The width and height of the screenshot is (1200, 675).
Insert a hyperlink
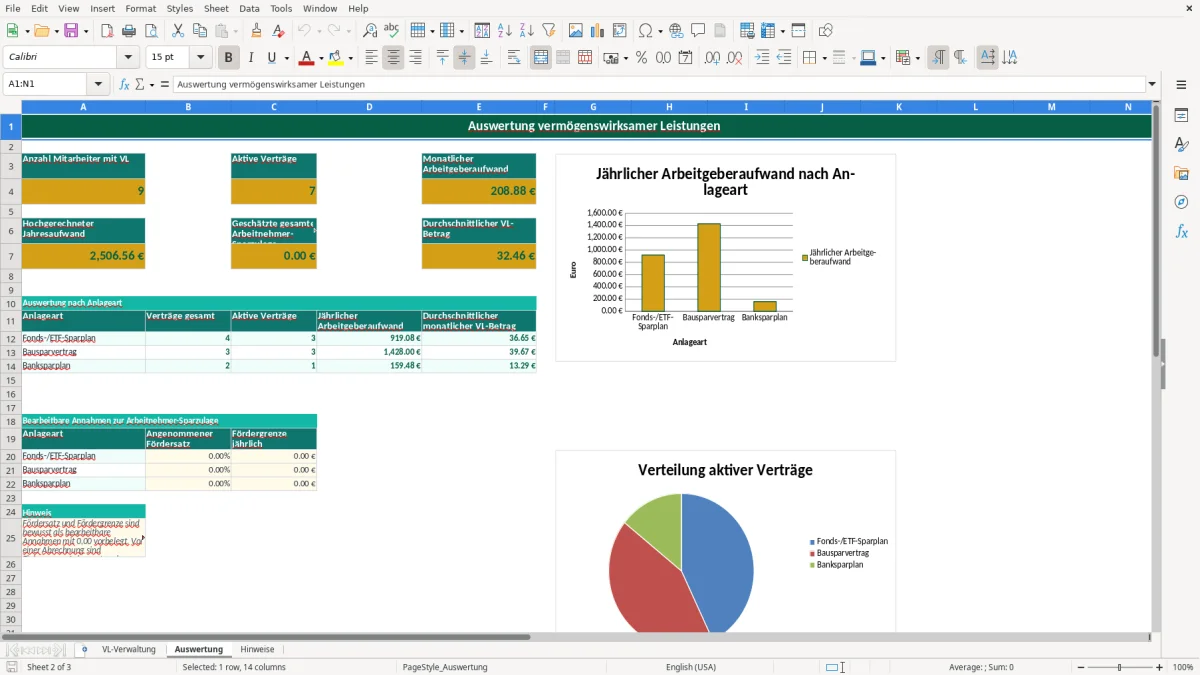click(x=676, y=31)
